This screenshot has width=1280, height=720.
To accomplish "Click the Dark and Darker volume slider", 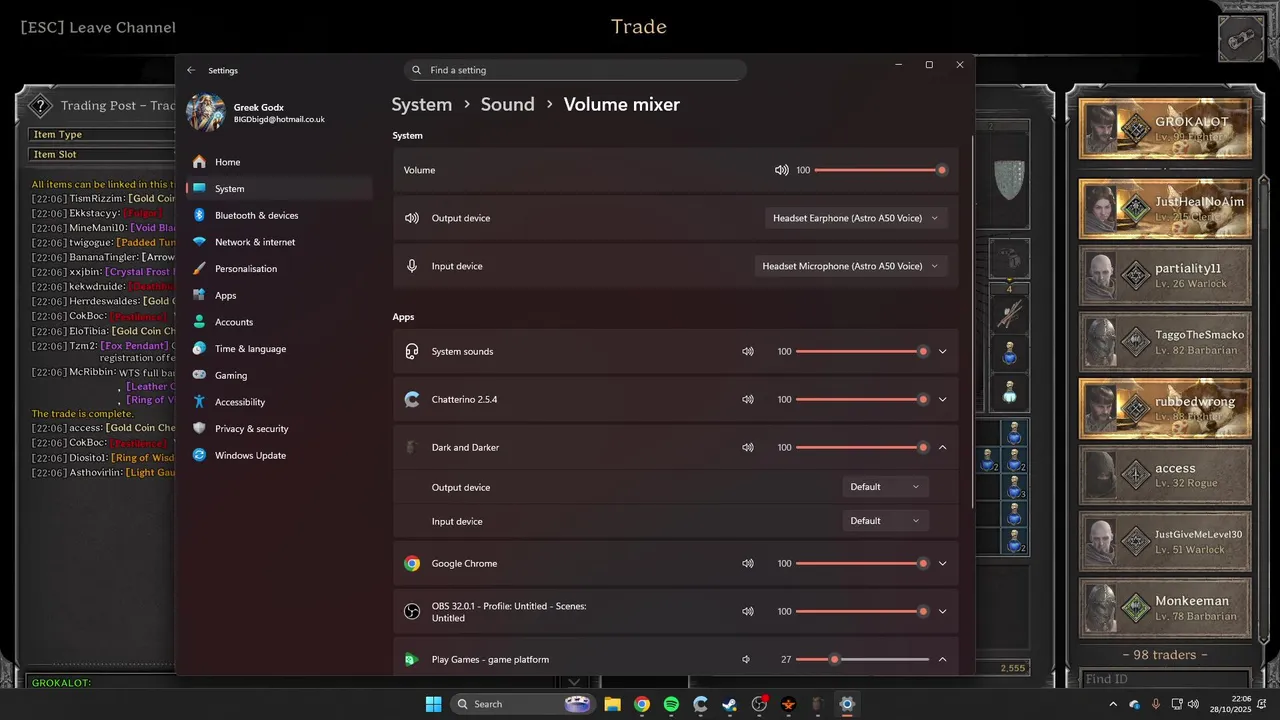I will (862, 448).
